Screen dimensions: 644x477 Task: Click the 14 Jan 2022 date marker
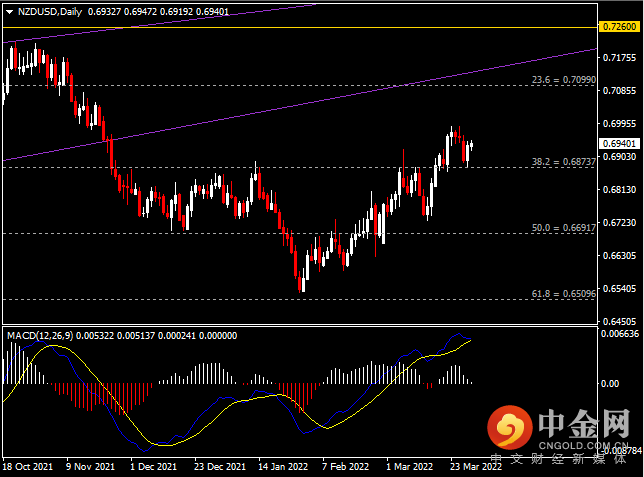point(283,467)
